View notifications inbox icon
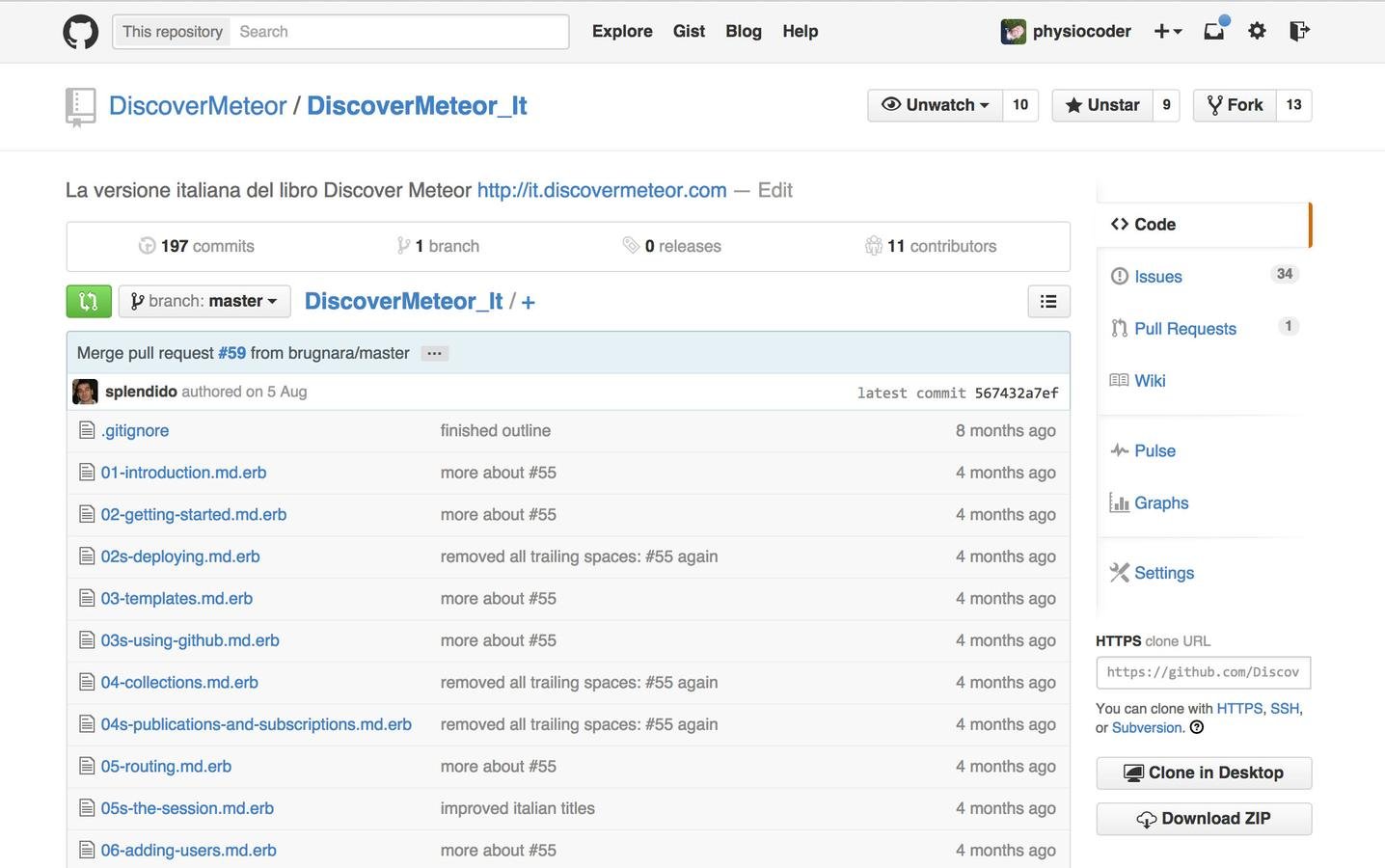The image size is (1385, 868). [1215, 30]
